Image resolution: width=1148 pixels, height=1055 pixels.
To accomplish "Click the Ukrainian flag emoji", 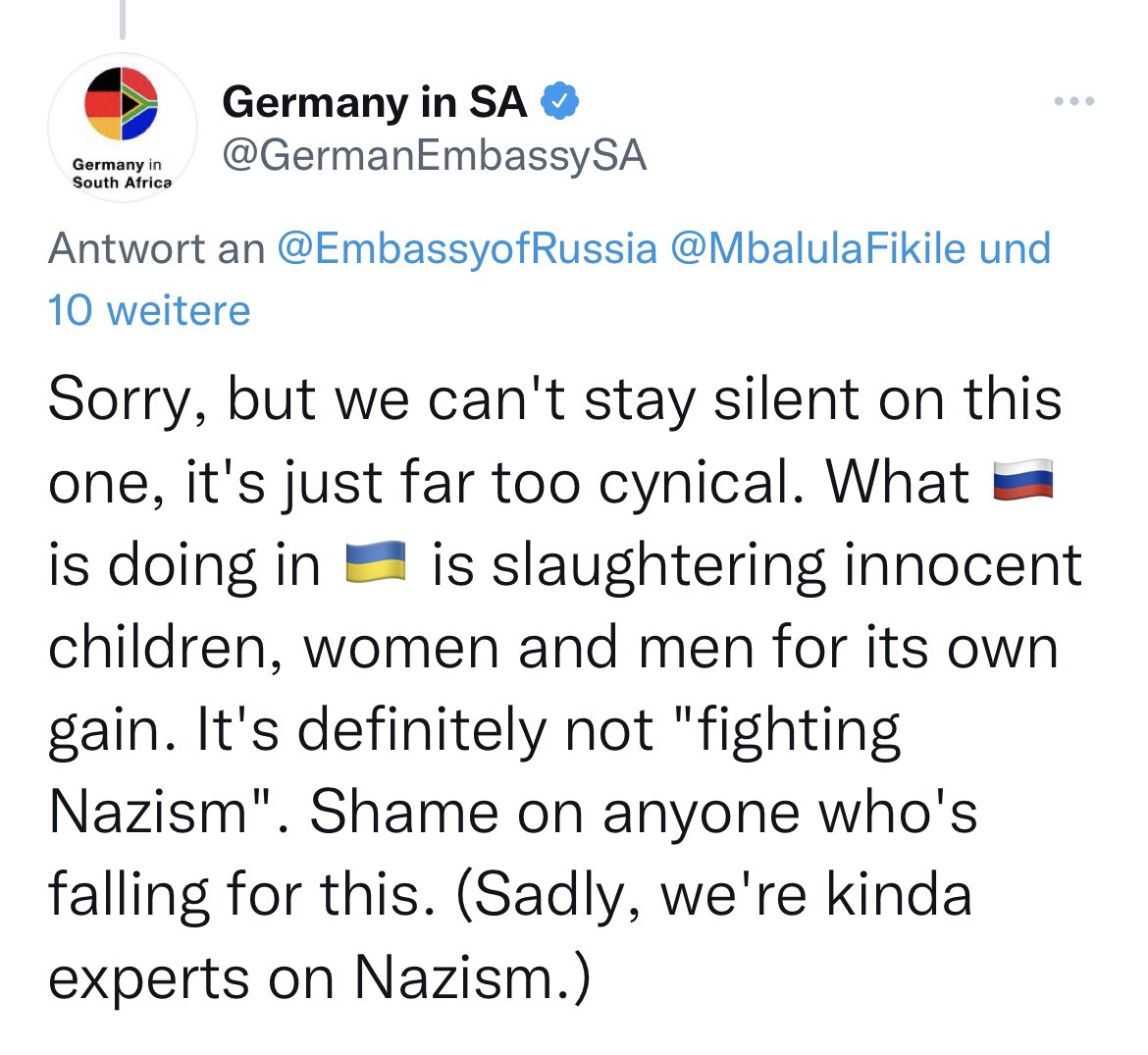I will pos(376,562).
